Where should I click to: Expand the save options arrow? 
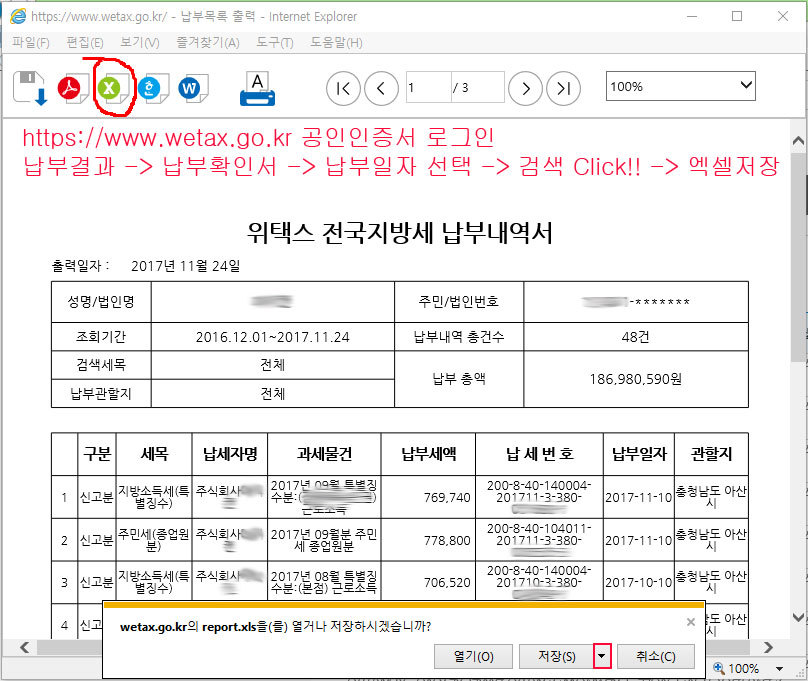[602, 656]
